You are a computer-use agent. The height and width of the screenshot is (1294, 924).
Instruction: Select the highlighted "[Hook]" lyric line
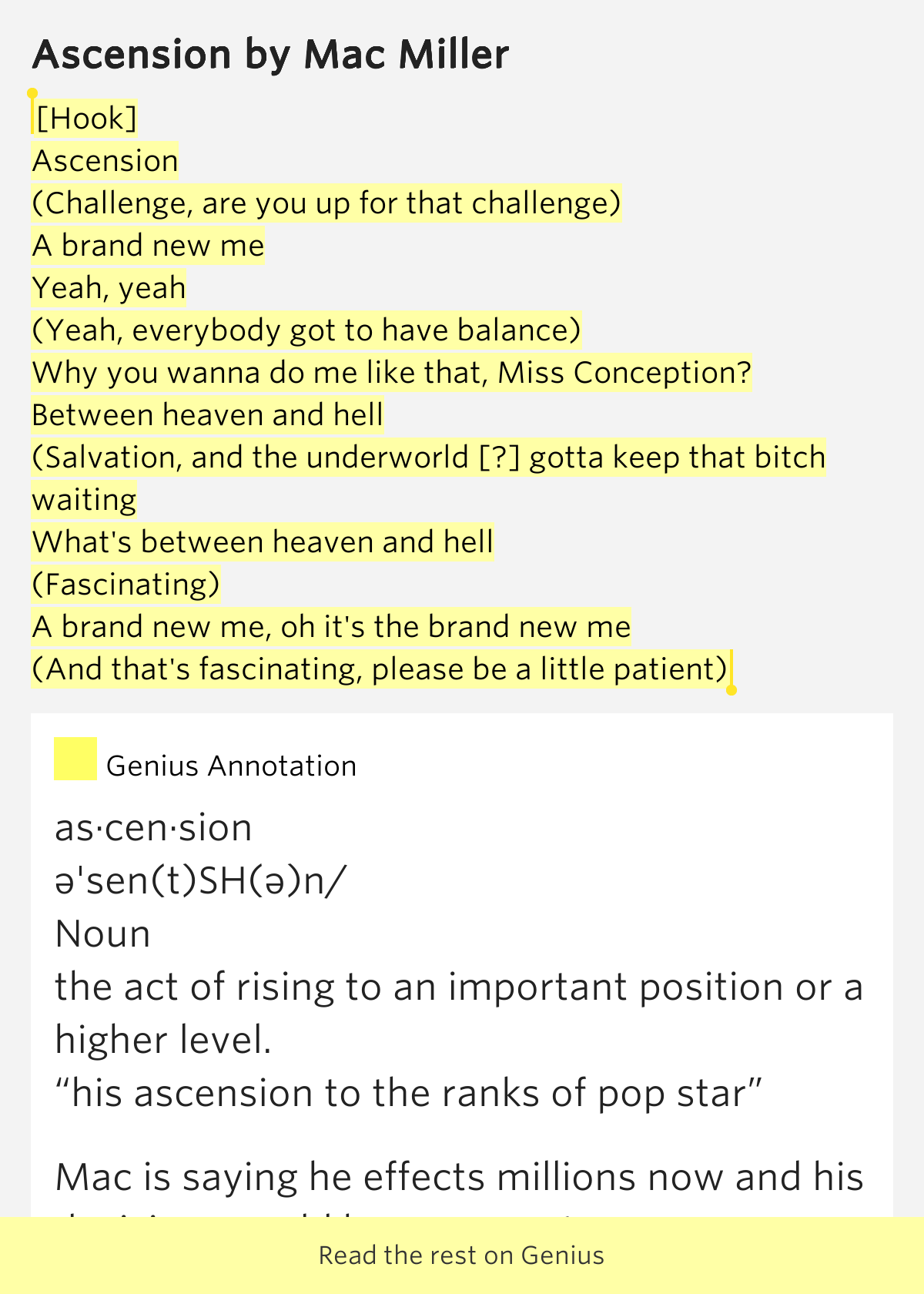click(86, 119)
